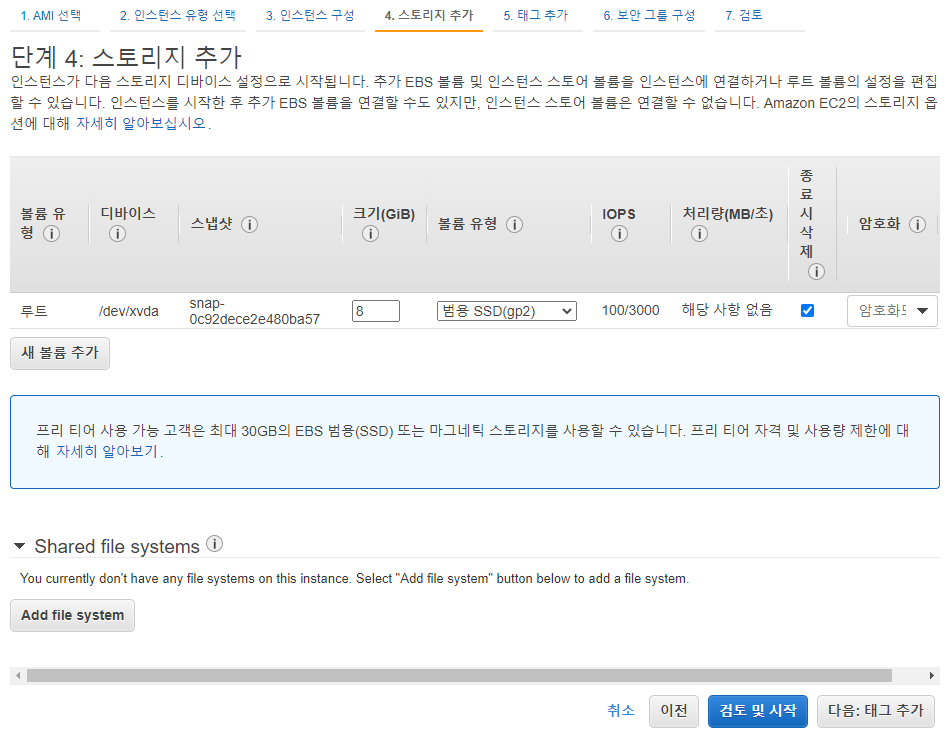Click Add file system button
Image resolution: width=948 pixels, height=740 pixels.
73,615
